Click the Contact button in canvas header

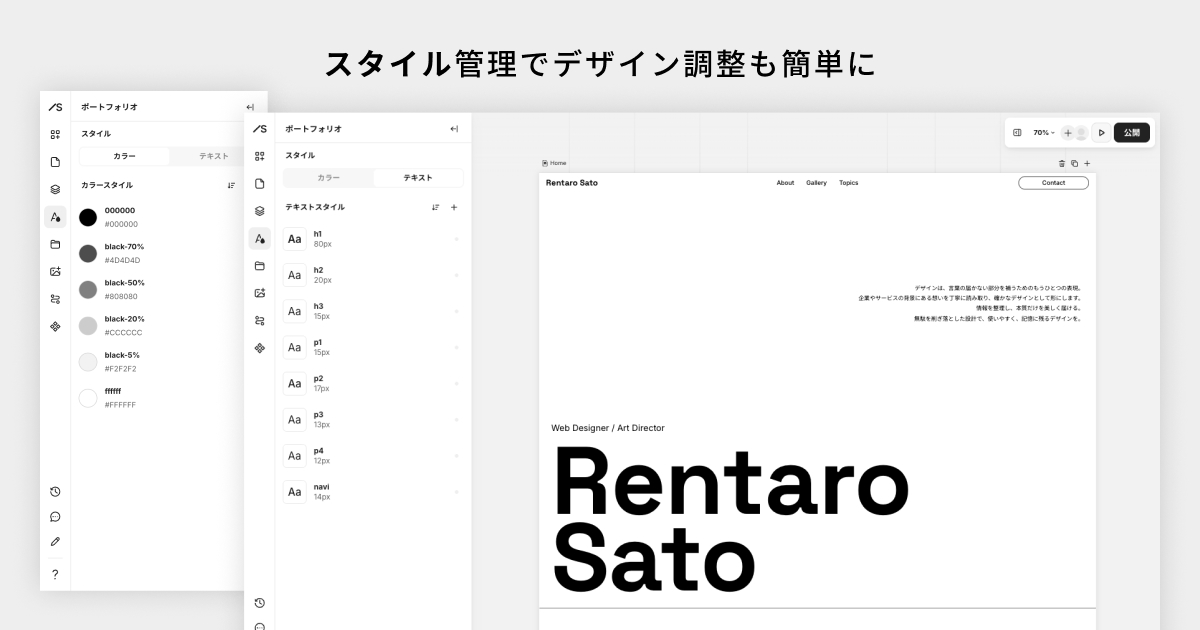point(1053,183)
